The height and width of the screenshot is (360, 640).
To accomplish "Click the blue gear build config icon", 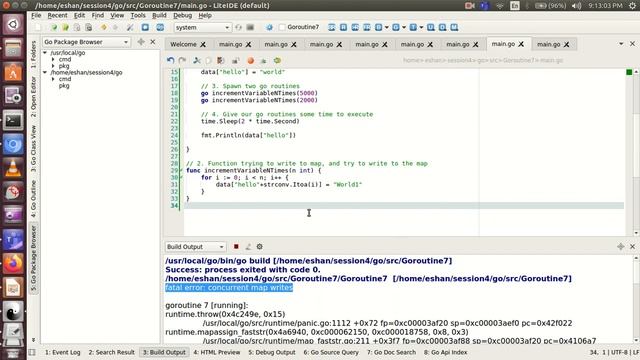I will (x=269, y=27).
